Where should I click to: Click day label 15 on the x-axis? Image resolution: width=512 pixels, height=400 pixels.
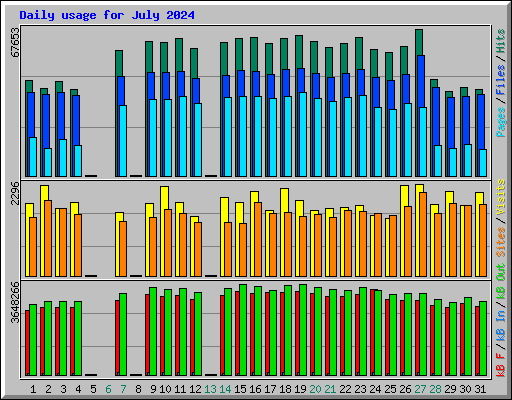tap(240, 389)
